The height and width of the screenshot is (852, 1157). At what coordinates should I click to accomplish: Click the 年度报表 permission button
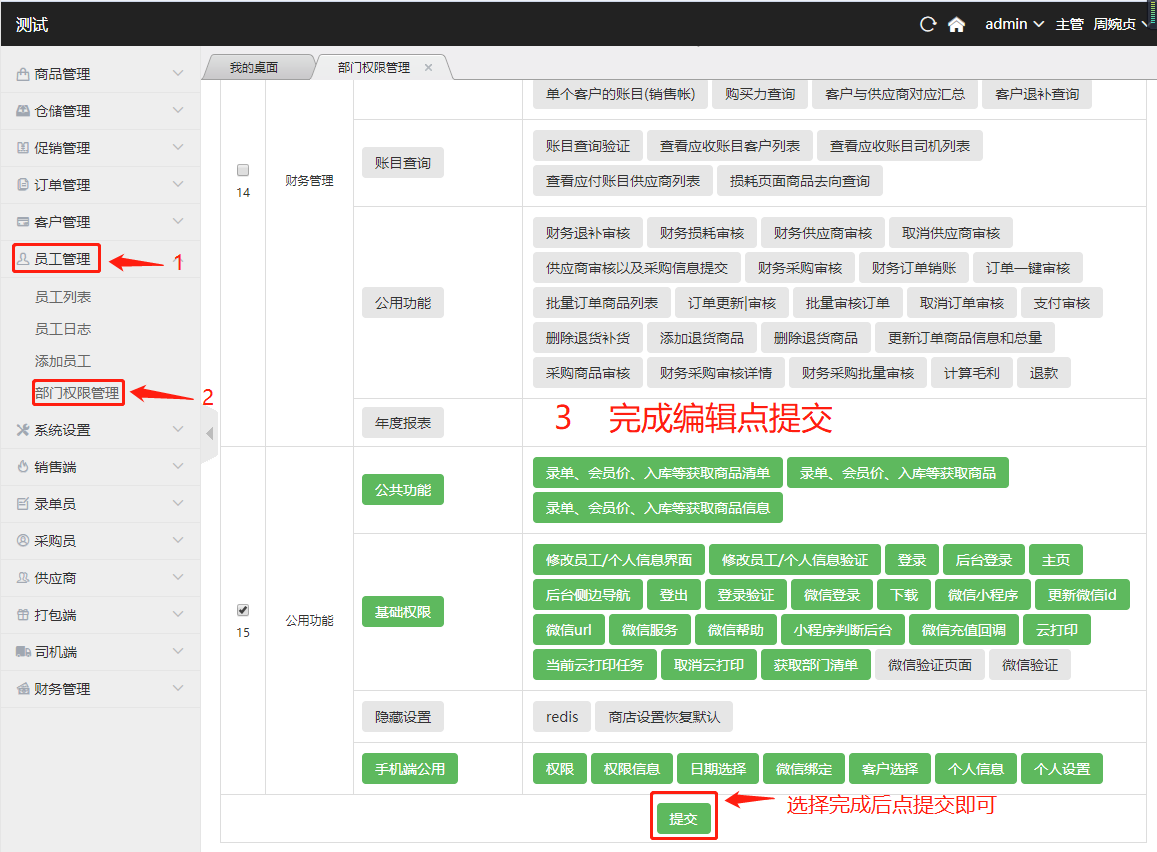tap(402, 423)
